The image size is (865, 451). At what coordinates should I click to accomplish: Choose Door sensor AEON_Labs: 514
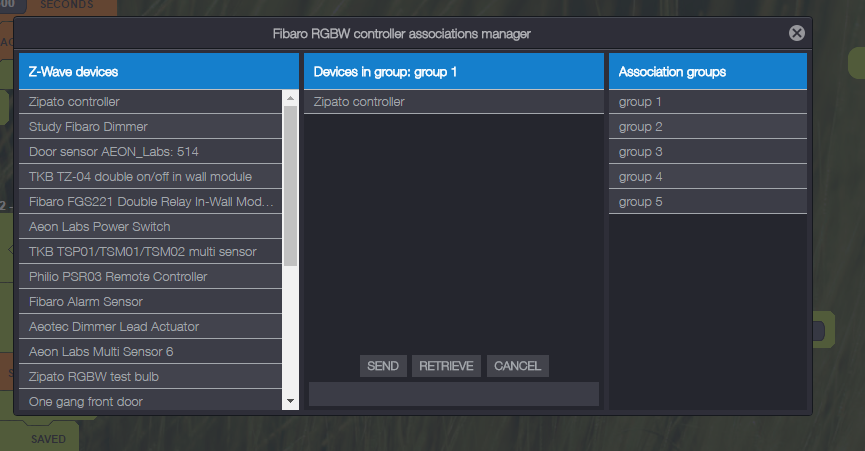[150, 152]
